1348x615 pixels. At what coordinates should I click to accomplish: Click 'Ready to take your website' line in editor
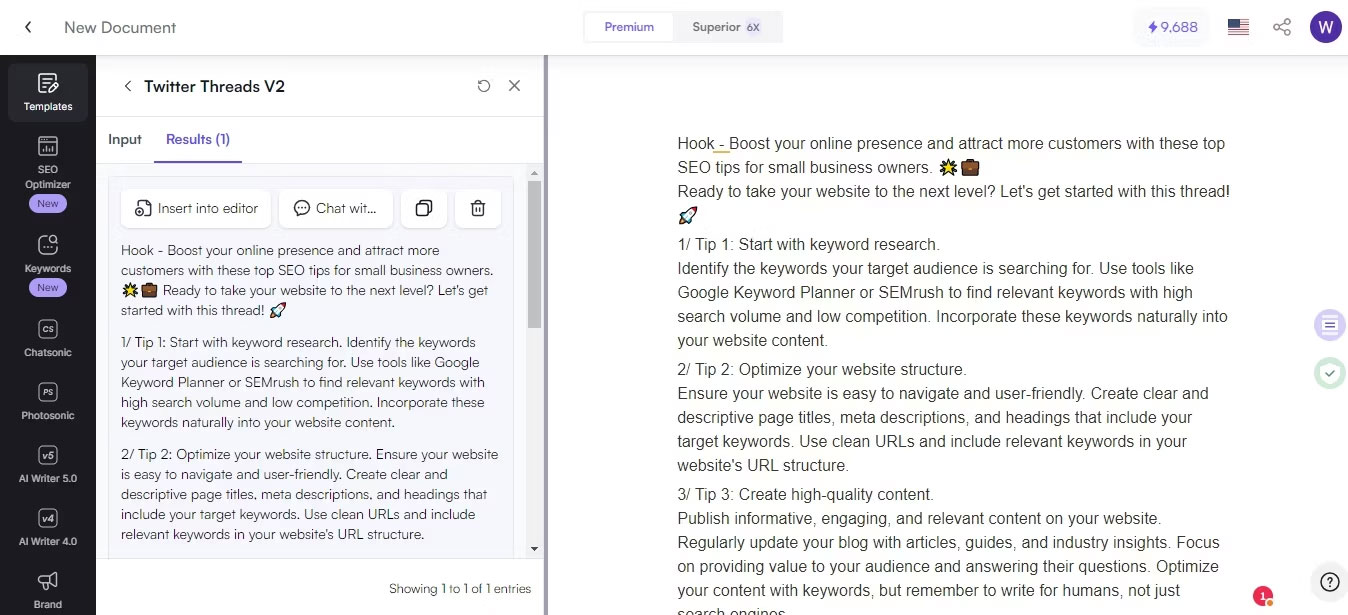coord(953,192)
